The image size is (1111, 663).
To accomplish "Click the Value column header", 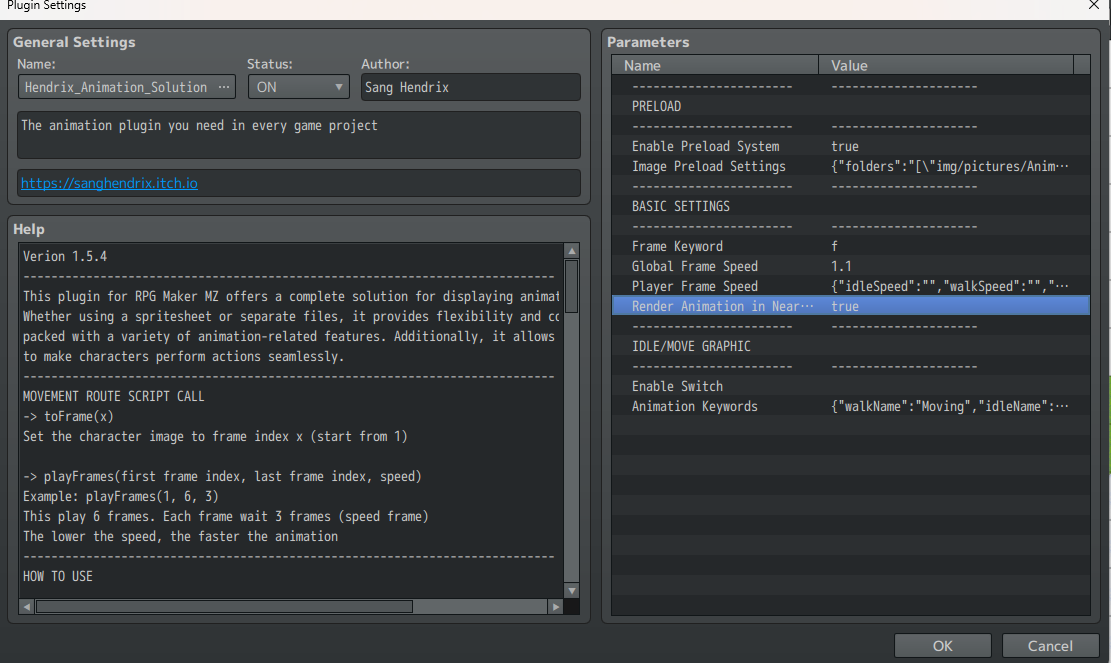I will pyautogui.click(x=946, y=65).
